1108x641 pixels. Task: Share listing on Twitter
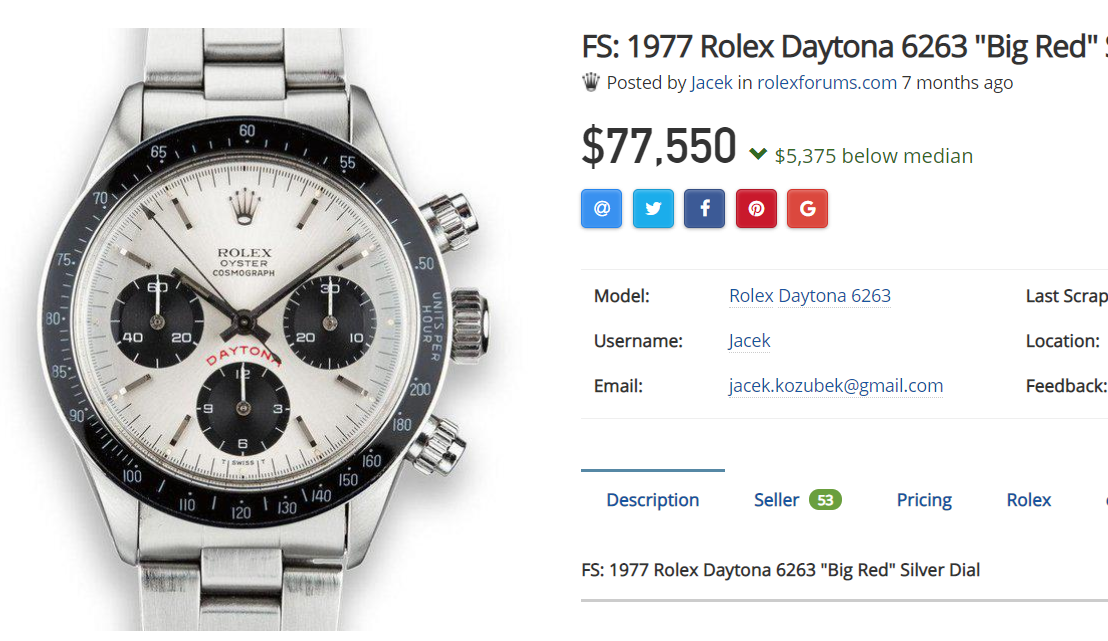click(x=653, y=209)
